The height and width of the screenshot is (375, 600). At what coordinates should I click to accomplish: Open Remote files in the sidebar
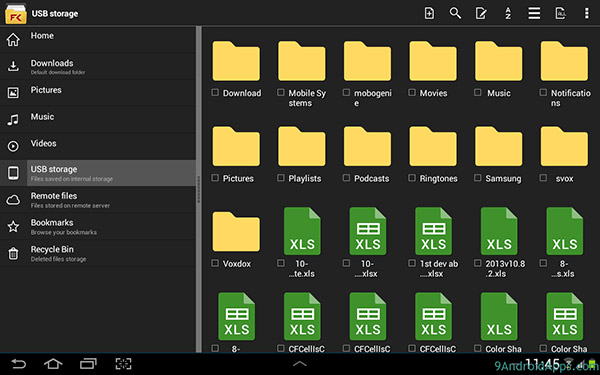(x=98, y=200)
